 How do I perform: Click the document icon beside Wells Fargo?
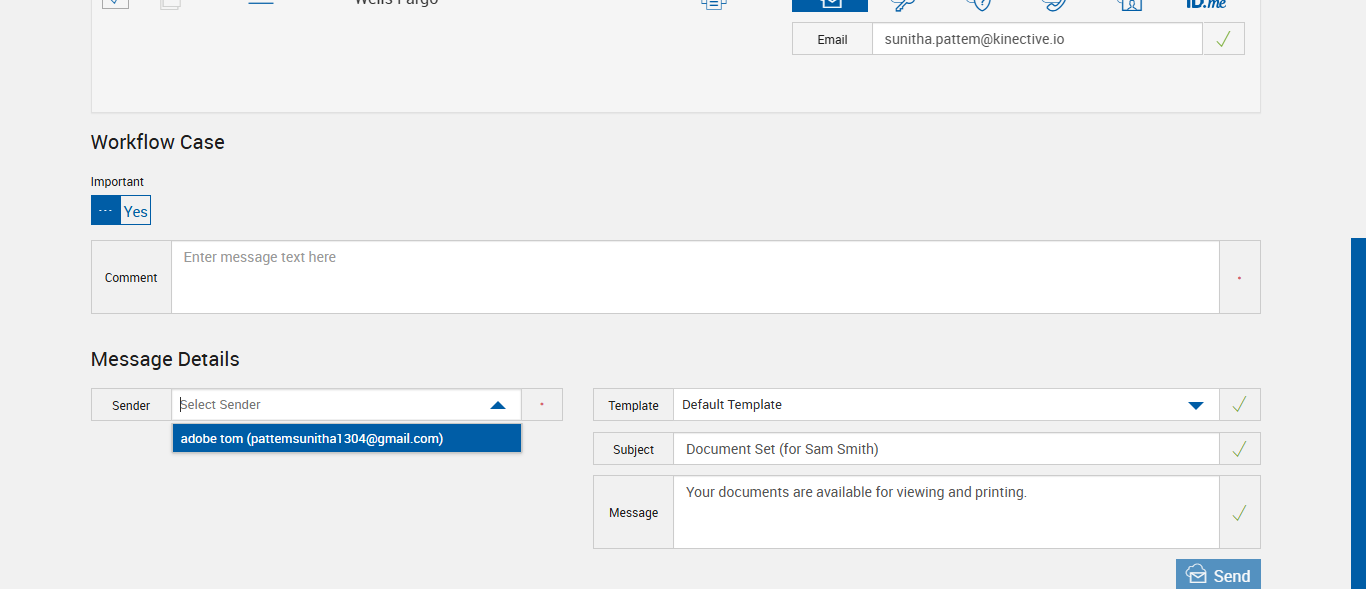pyautogui.click(x=713, y=4)
